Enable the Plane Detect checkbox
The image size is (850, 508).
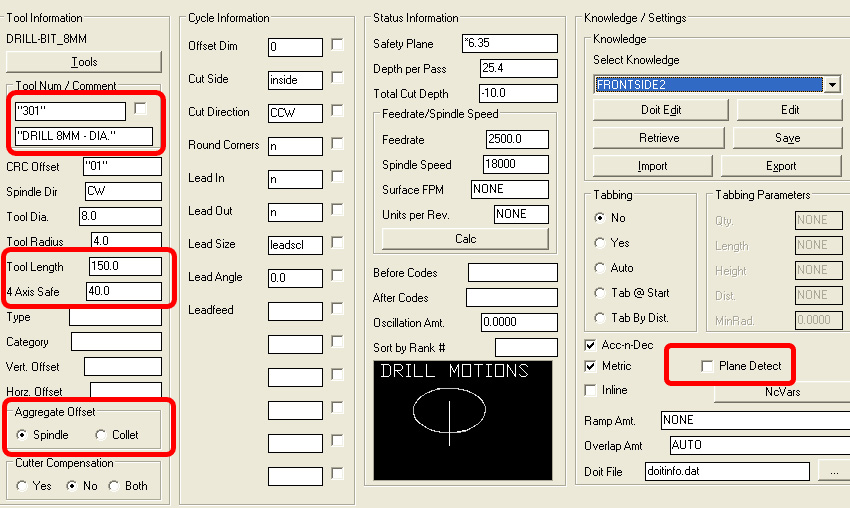coord(707,366)
